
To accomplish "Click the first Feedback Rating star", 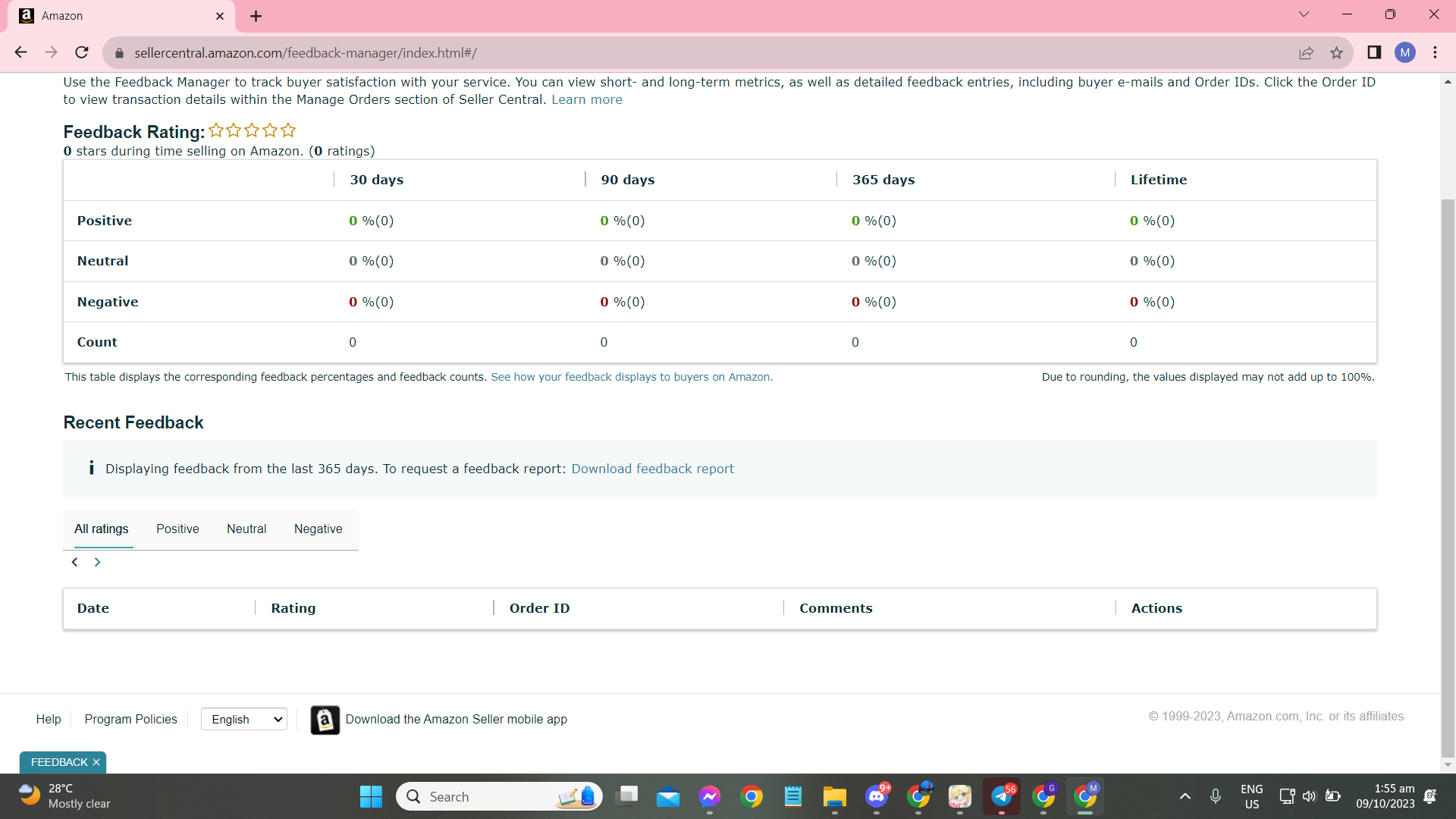I will pyautogui.click(x=216, y=130).
